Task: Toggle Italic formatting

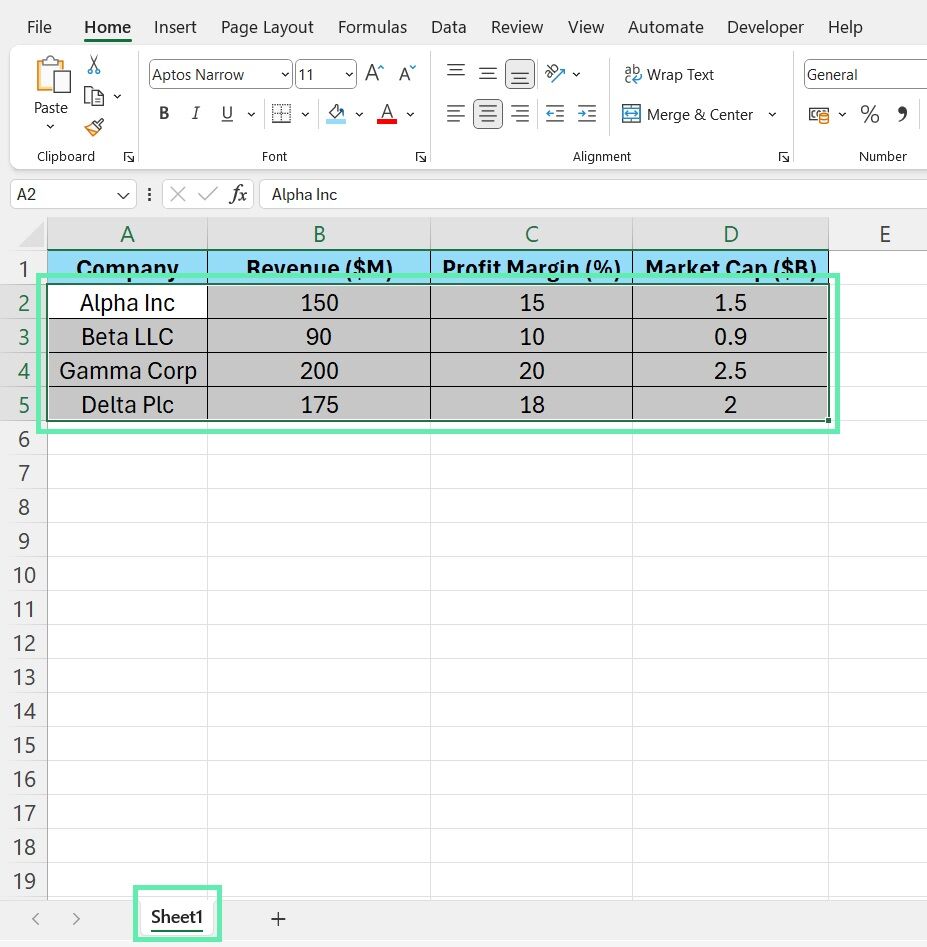Action: [x=195, y=114]
